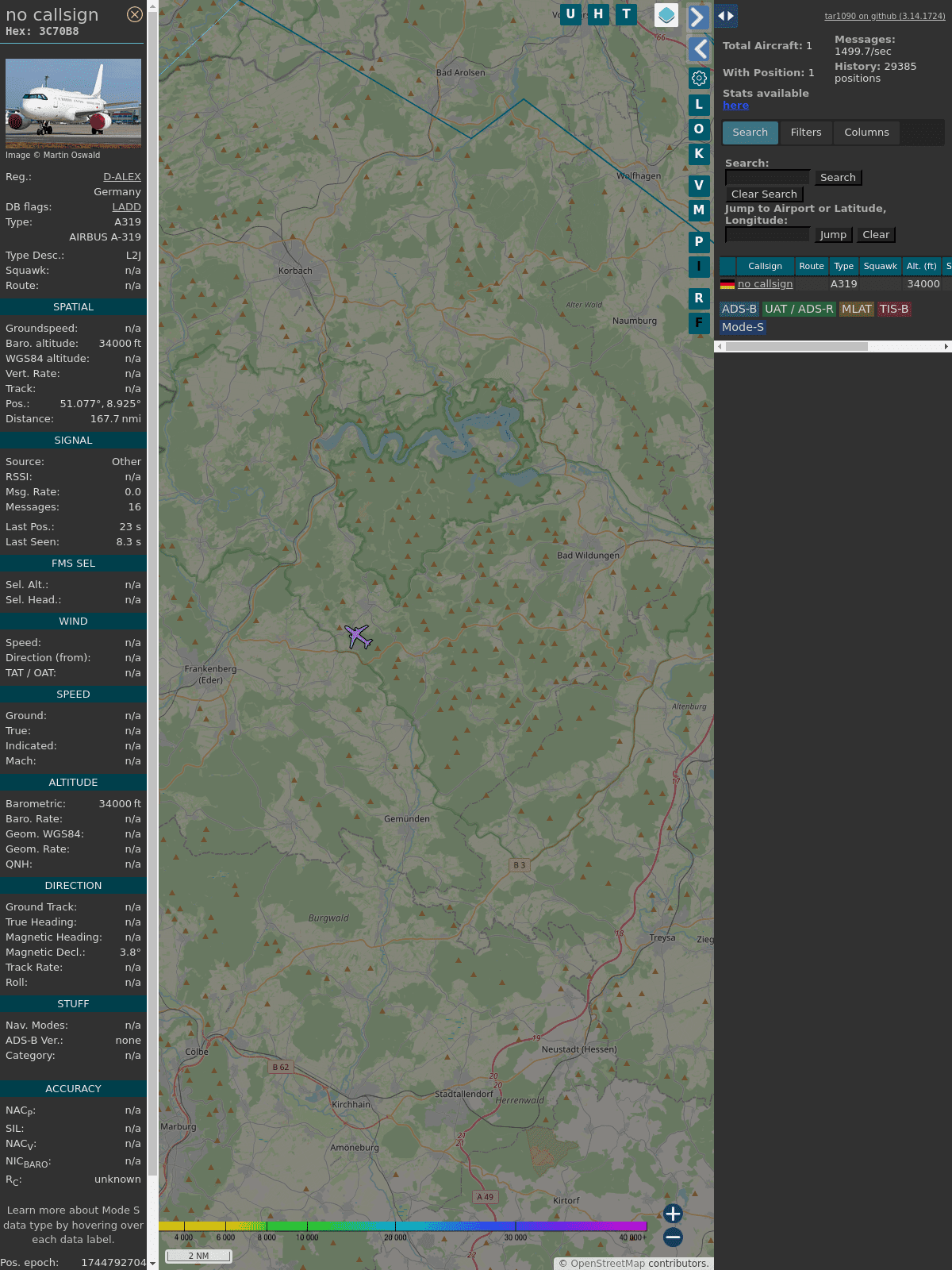
Task: Toggle the F map button
Action: [699, 323]
